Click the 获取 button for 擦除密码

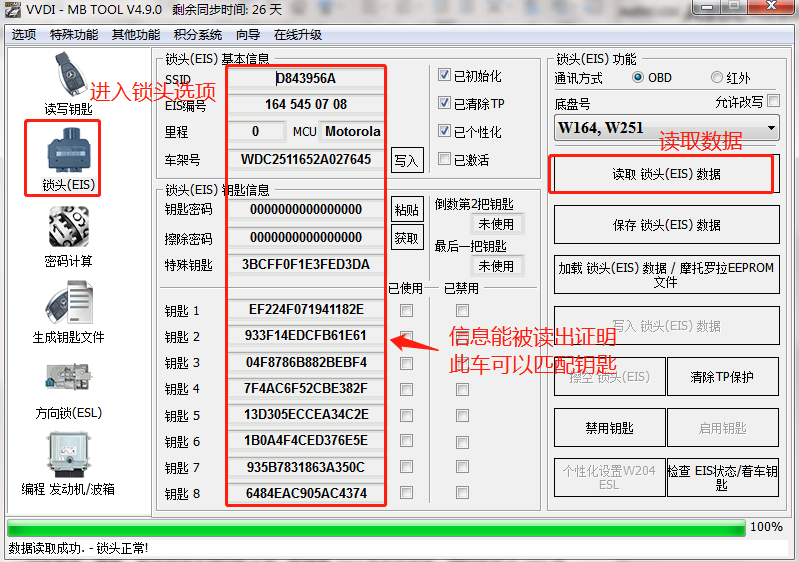click(407, 237)
